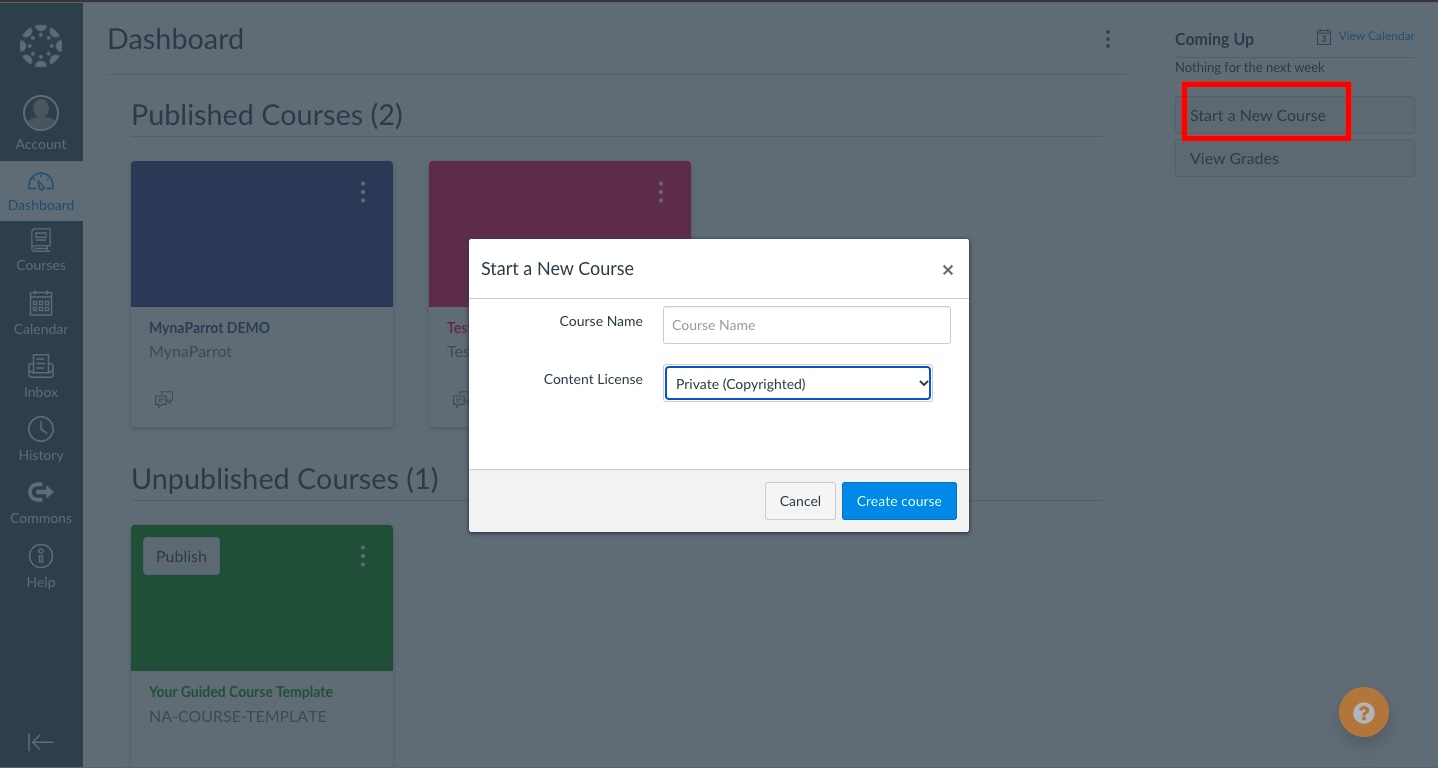Click the Dashboard page heading

[x=176, y=39]
